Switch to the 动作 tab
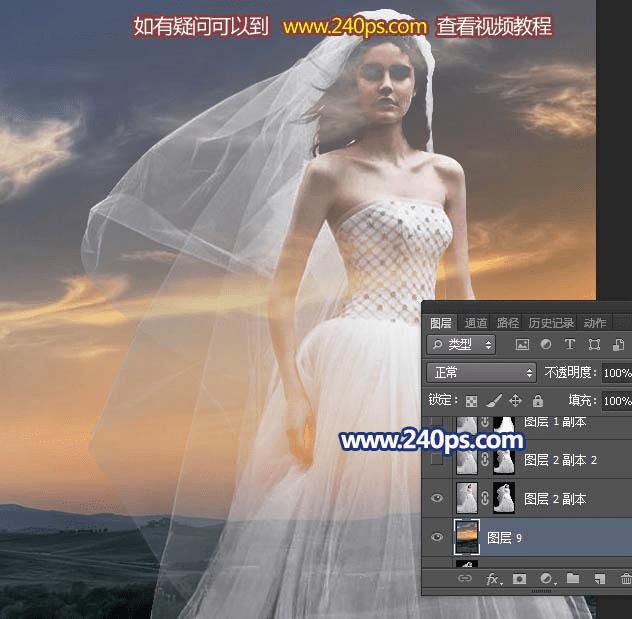632x619 pixels. click(x=595, y=323)
